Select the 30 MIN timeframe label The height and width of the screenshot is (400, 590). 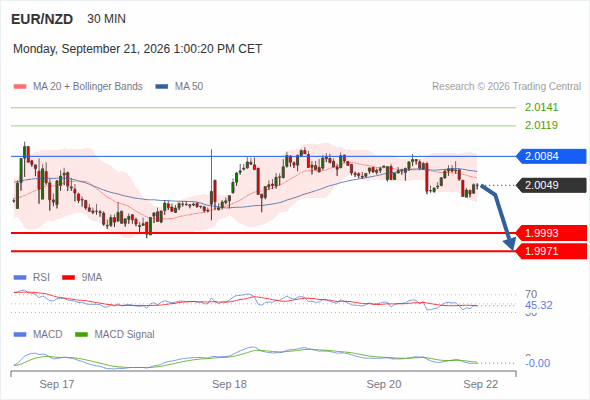(106, 19)
